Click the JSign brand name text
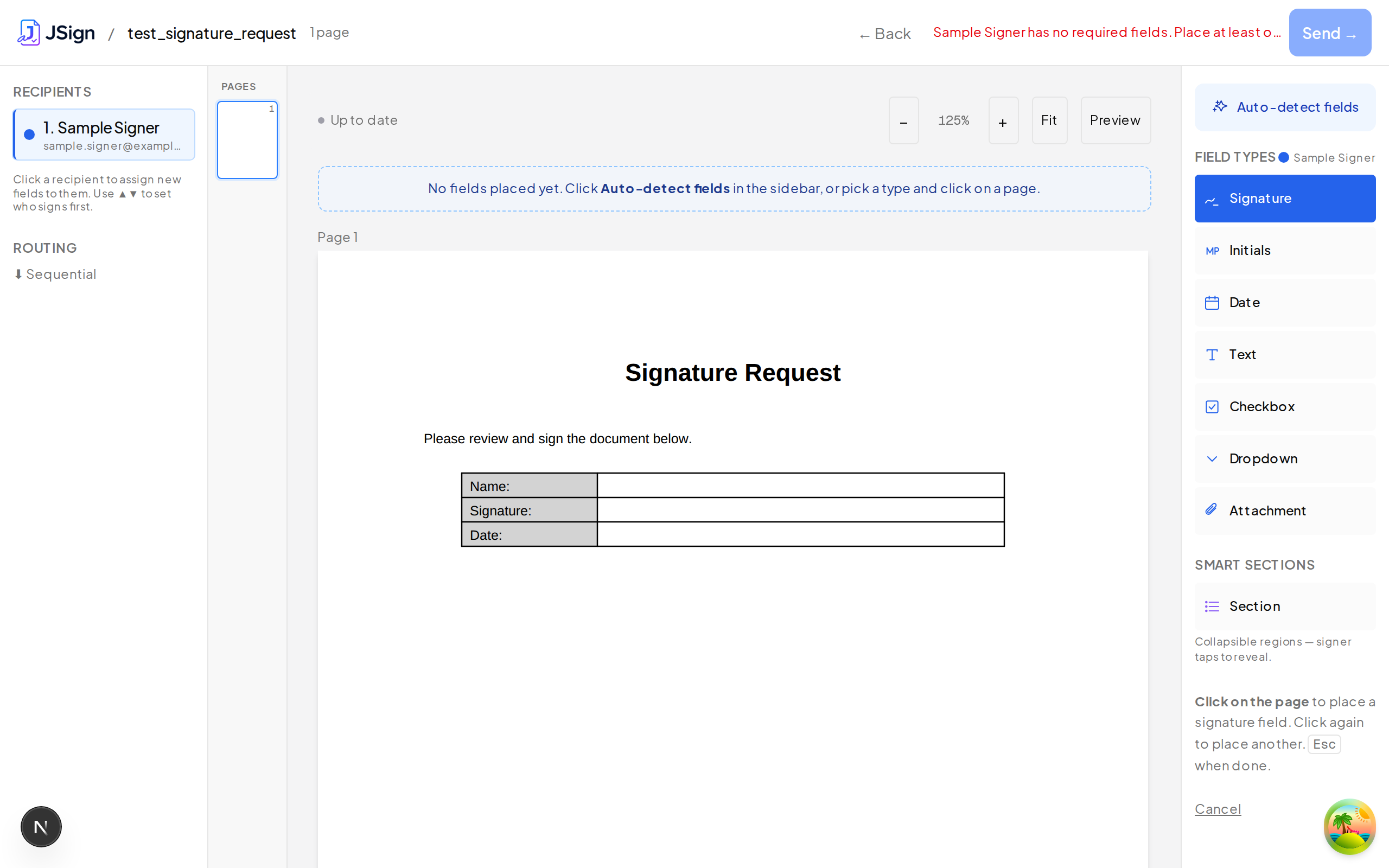This screenshot has width=1389, height=868. coord(70,33)
